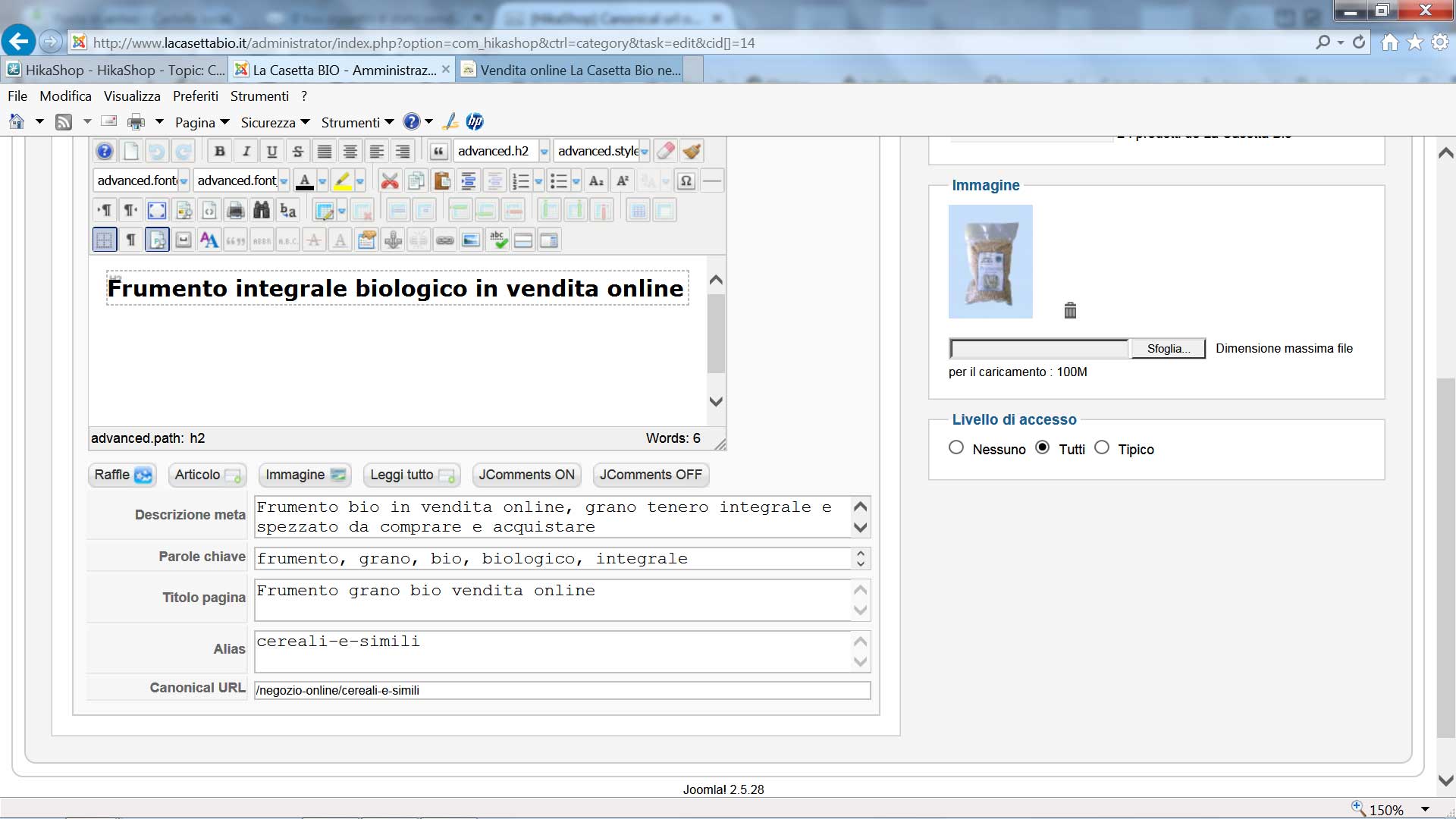Open find with binoculars icon
The image size is (1456, 819).
click(262, 210)
